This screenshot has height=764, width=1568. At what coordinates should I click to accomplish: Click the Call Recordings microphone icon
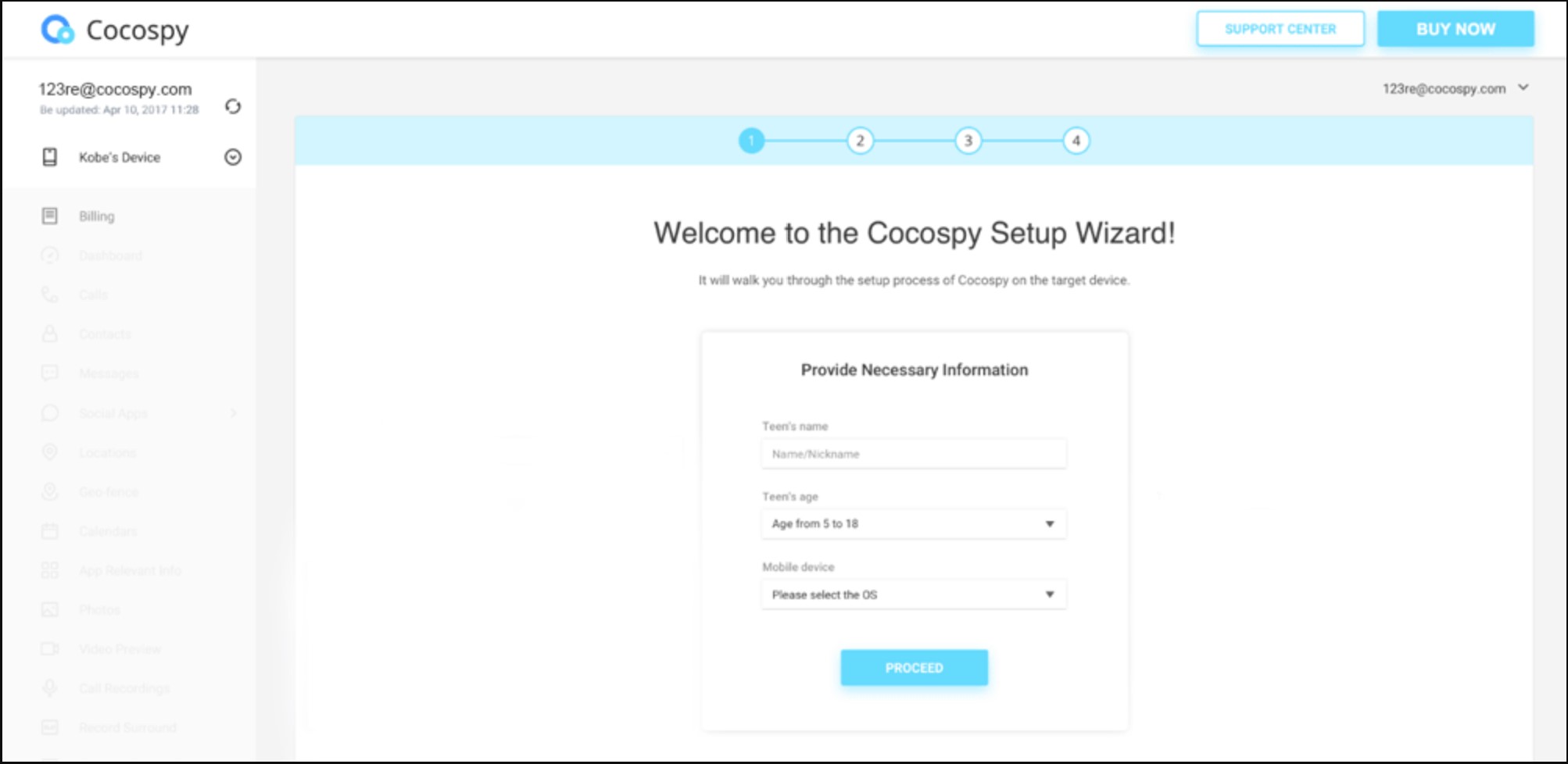click(49, 687)
